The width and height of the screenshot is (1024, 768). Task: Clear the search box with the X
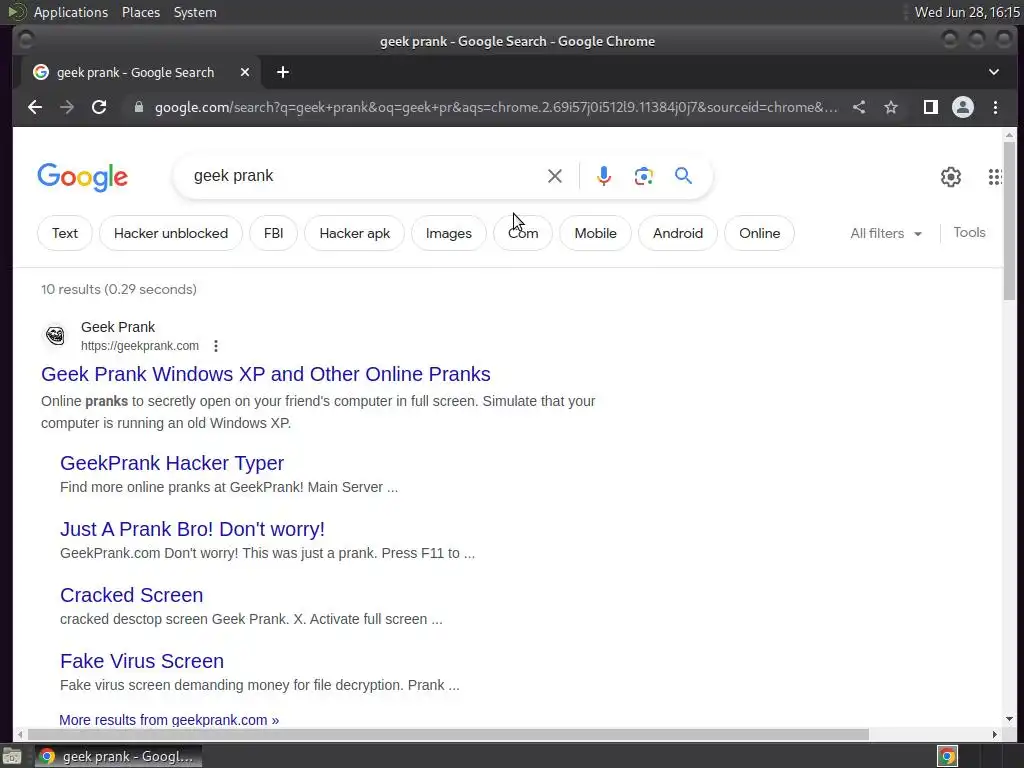[x=554, y=176]
